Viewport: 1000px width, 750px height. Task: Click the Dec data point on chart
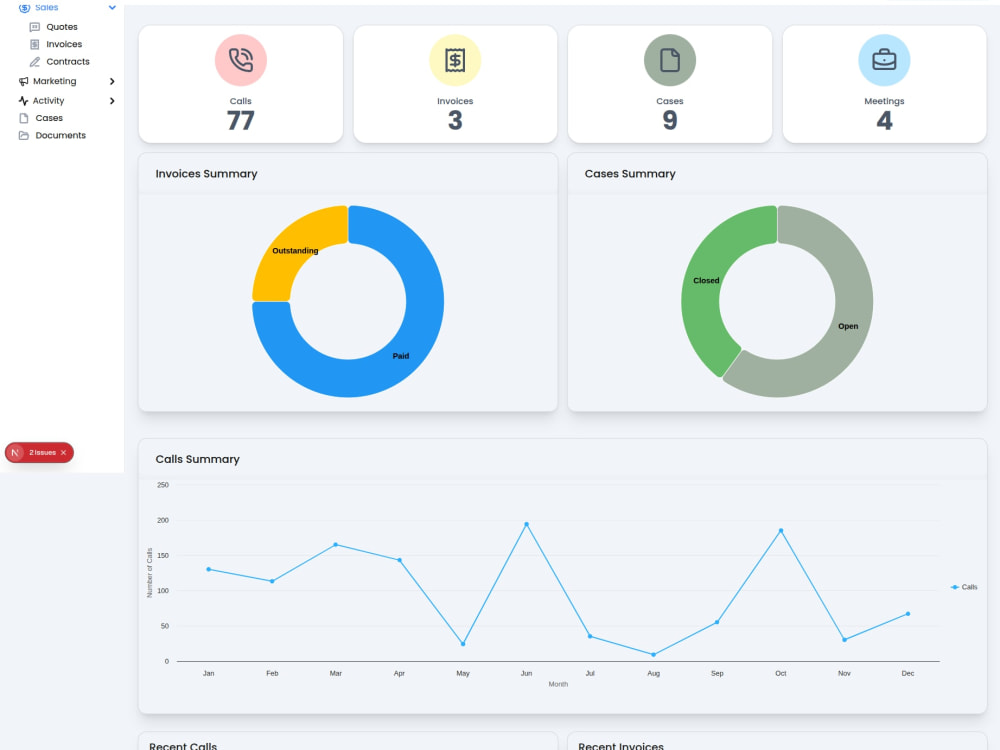click(x=908, y=614)
